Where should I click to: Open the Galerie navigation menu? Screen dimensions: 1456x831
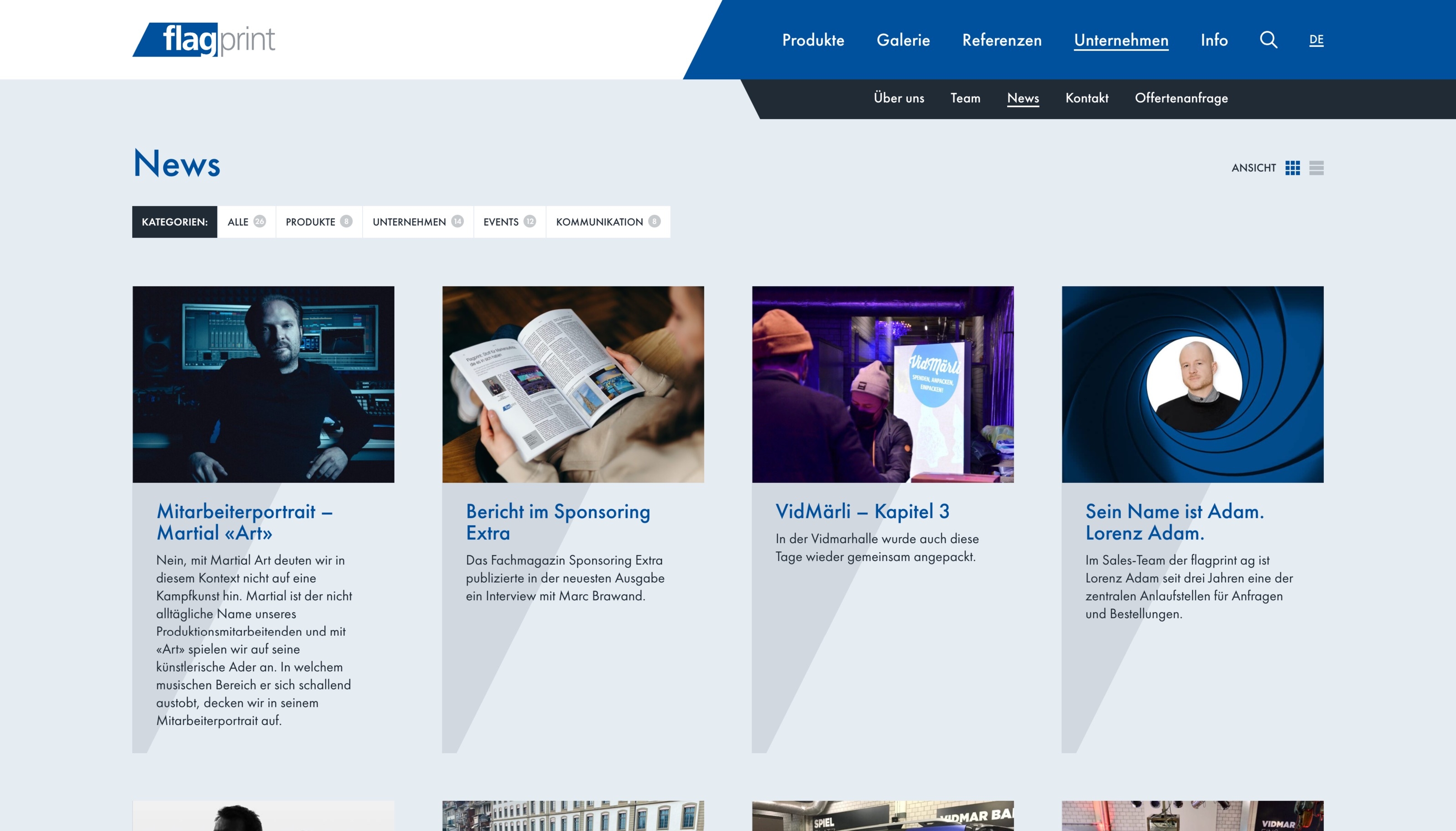coord(903,39)
